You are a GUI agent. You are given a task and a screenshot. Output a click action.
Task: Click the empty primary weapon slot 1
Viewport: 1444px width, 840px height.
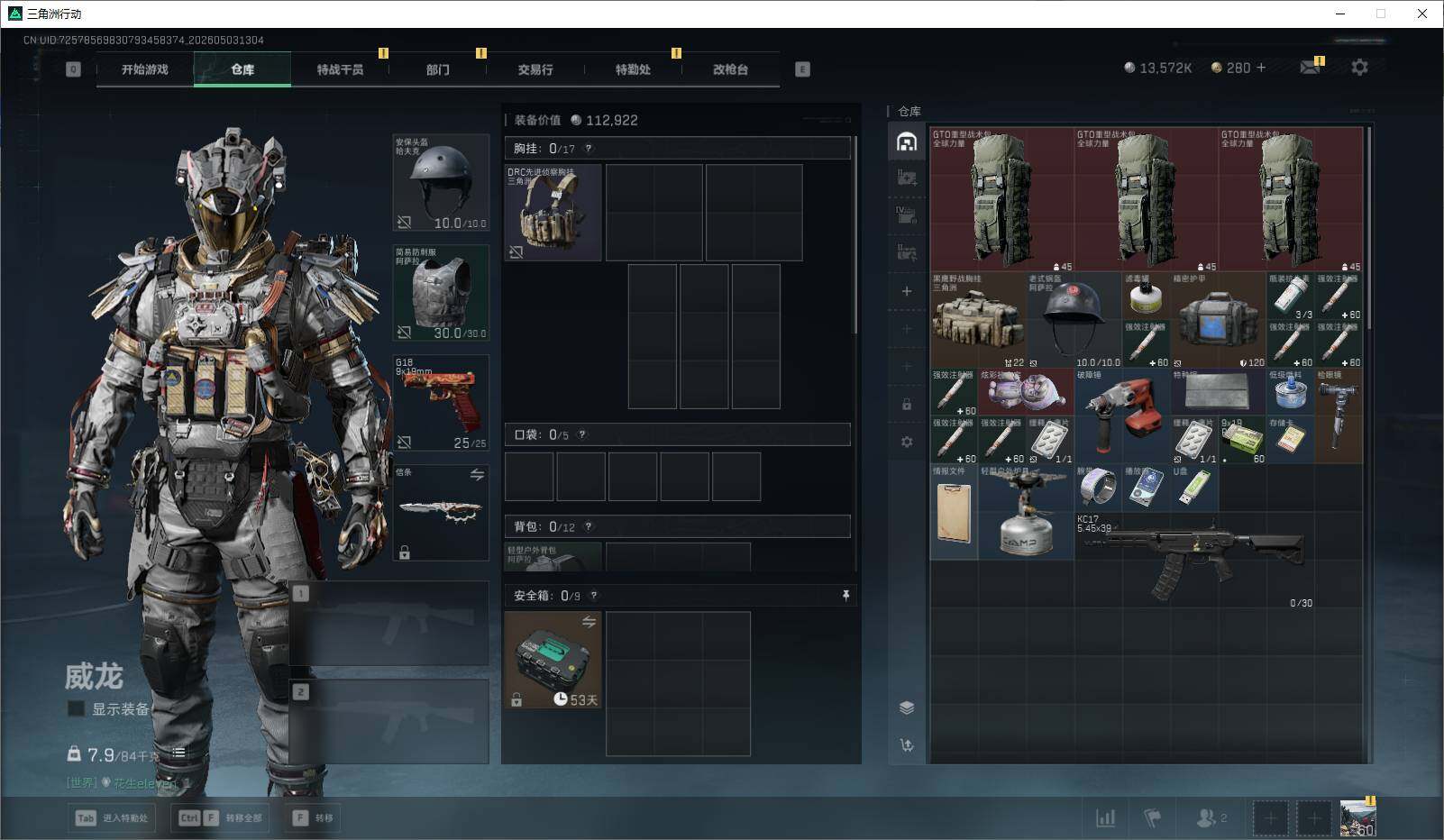[389, 623]
